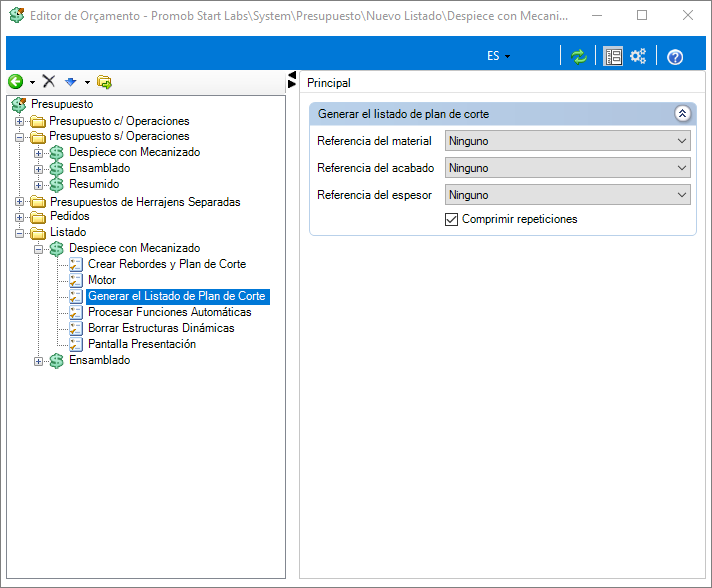Open Referencia del acabado dropdown
This screenshot has width=712, height=588.
click(x=568, y=168)
